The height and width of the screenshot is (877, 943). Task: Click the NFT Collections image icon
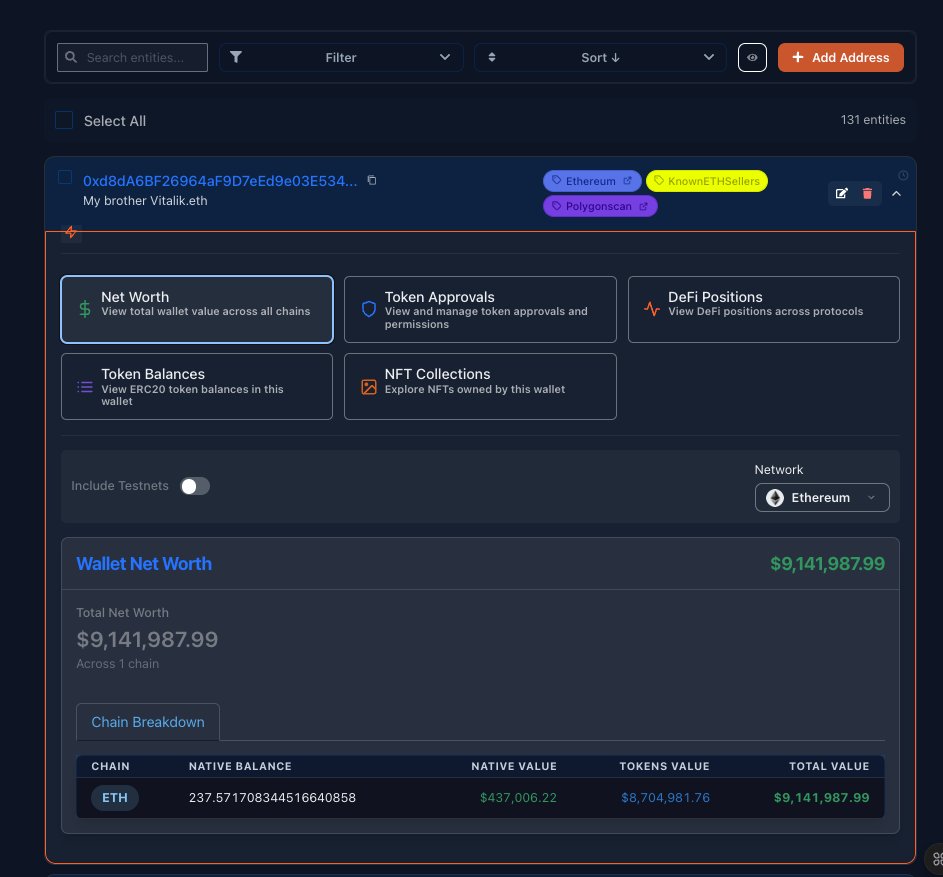point(368,386)
